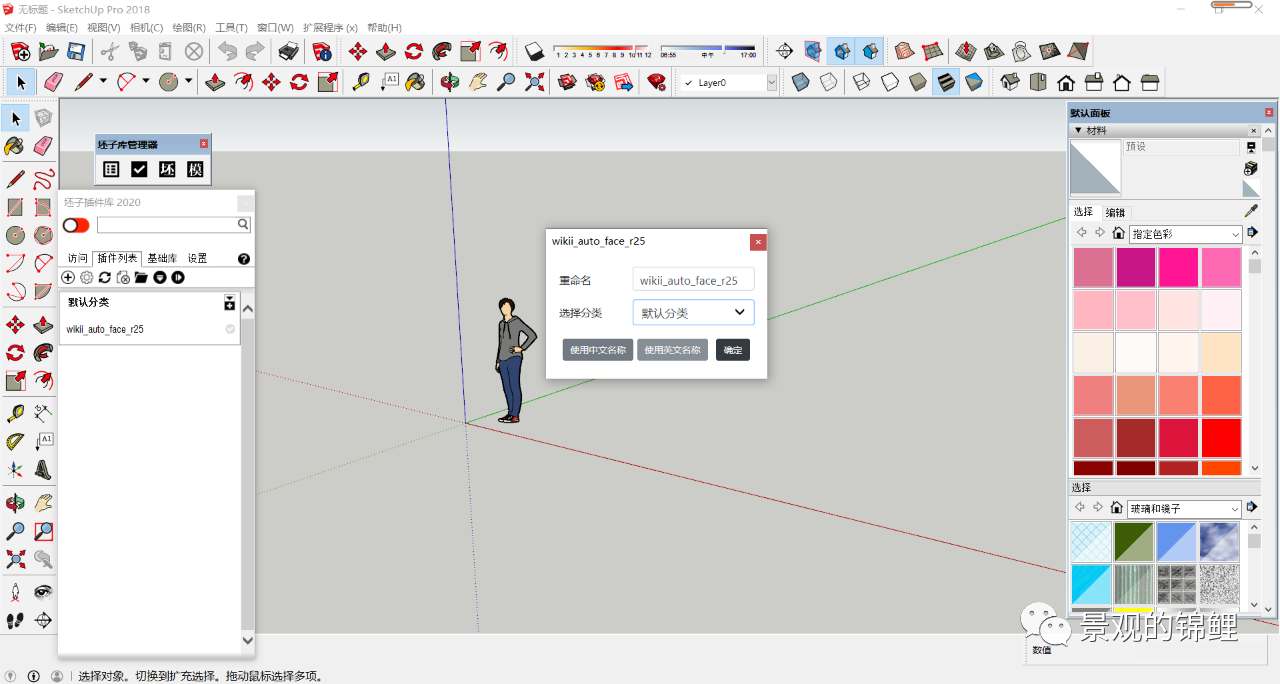The width and height of the screenshot is (1280, 684).
Task: Open the 指定色彩 material library dropdown
Action: coord(1185,234)
